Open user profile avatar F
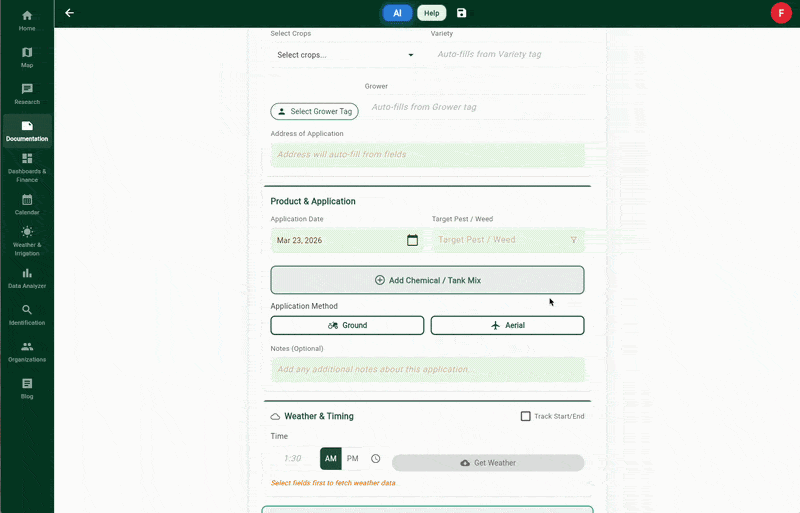The height and width of the screenshot is (513, 800). 781,13
